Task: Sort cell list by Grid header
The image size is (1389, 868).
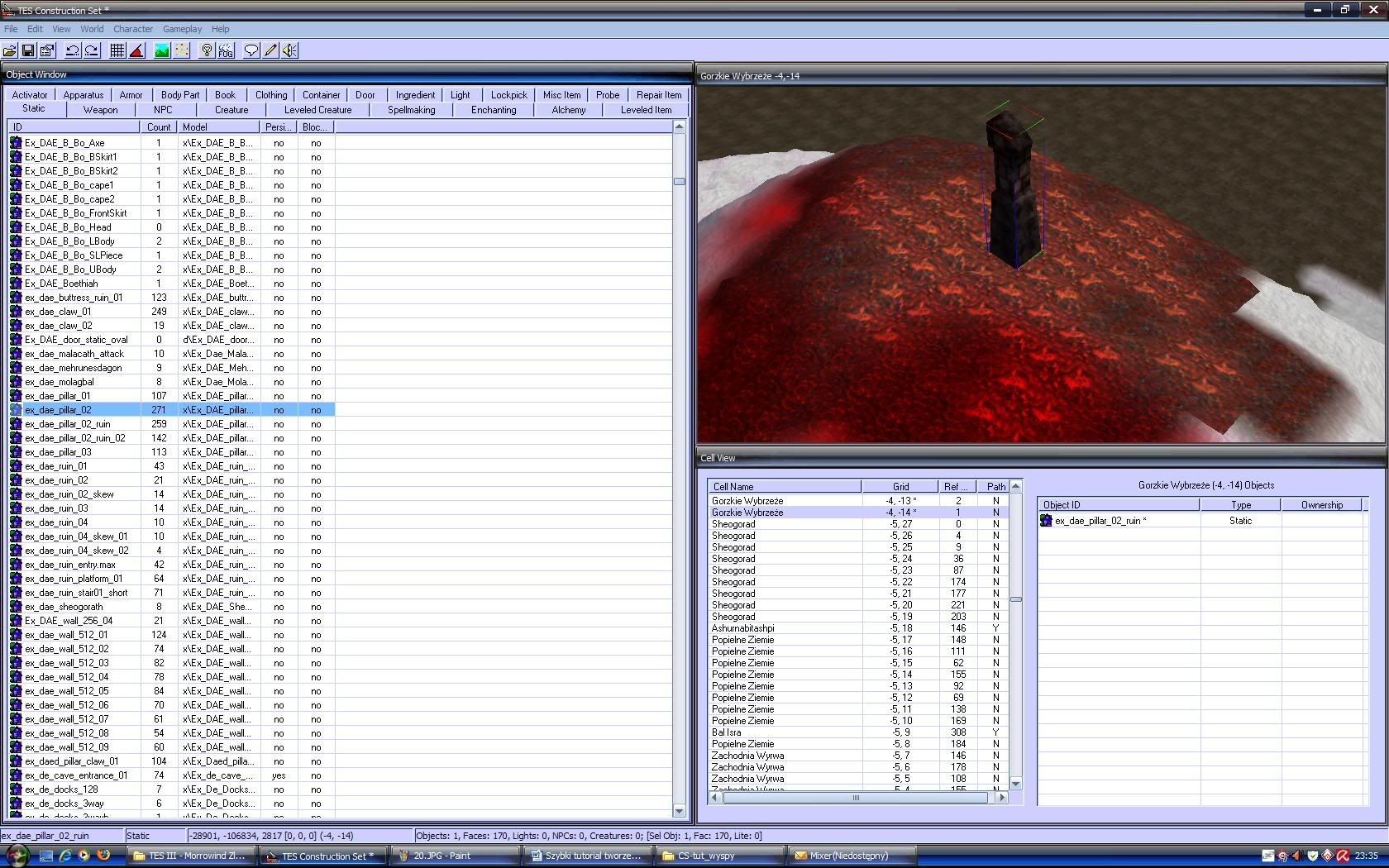Action: coord(900,487)
